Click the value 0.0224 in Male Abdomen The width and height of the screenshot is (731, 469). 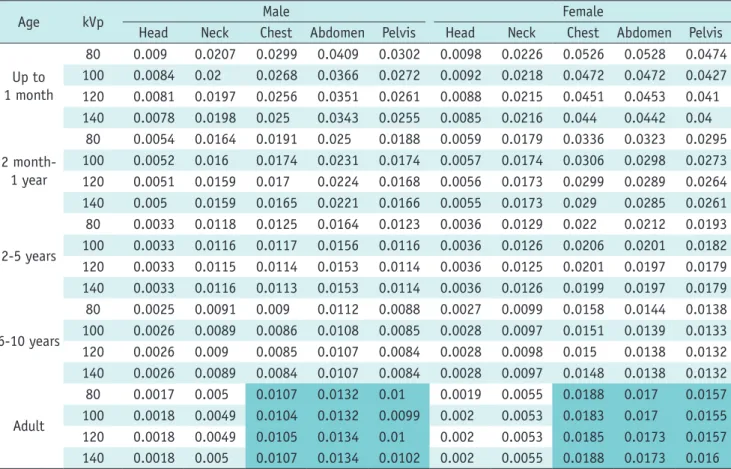pos(338,181)
